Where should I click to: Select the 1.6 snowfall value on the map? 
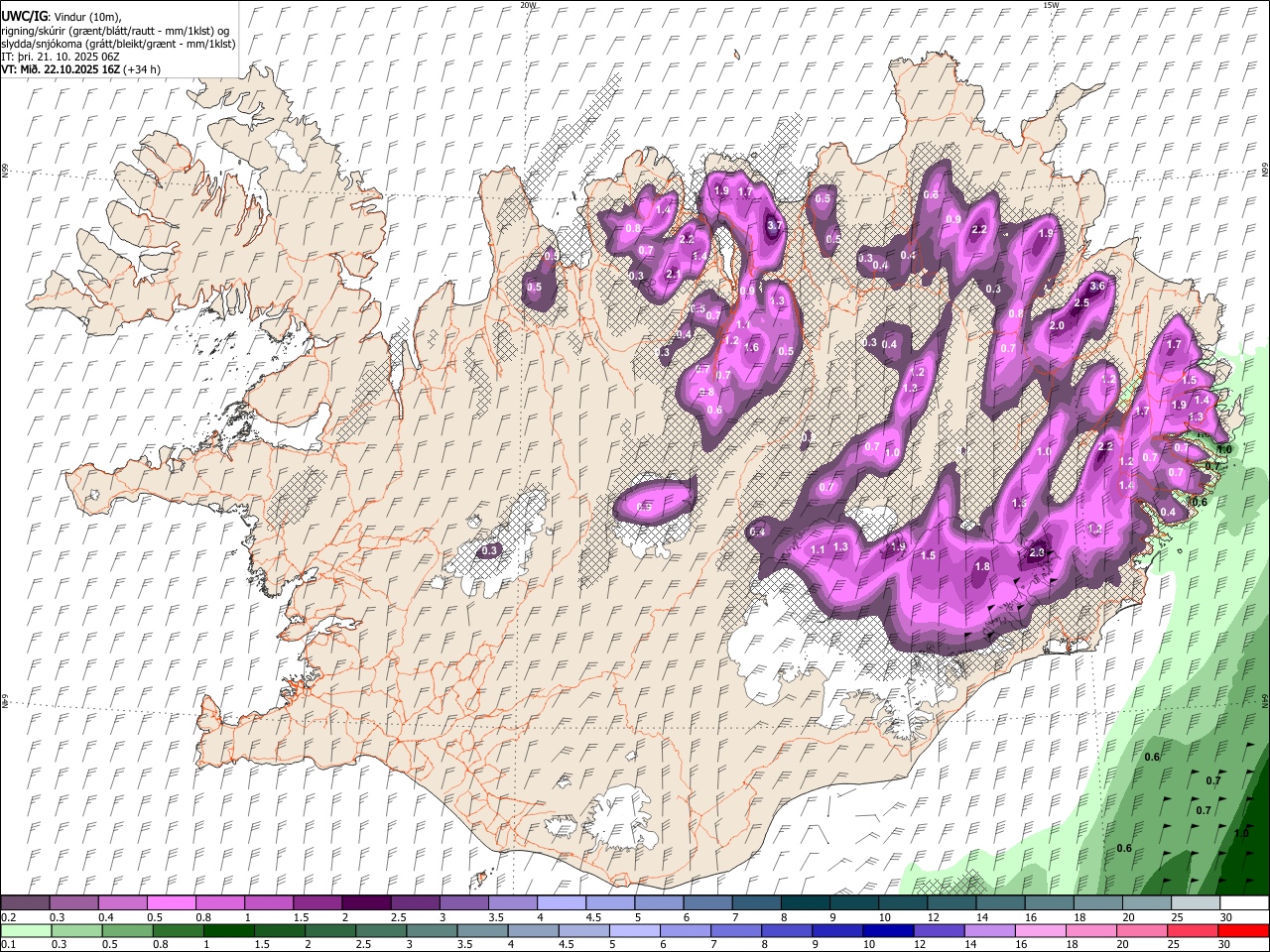tap(751, 347)
